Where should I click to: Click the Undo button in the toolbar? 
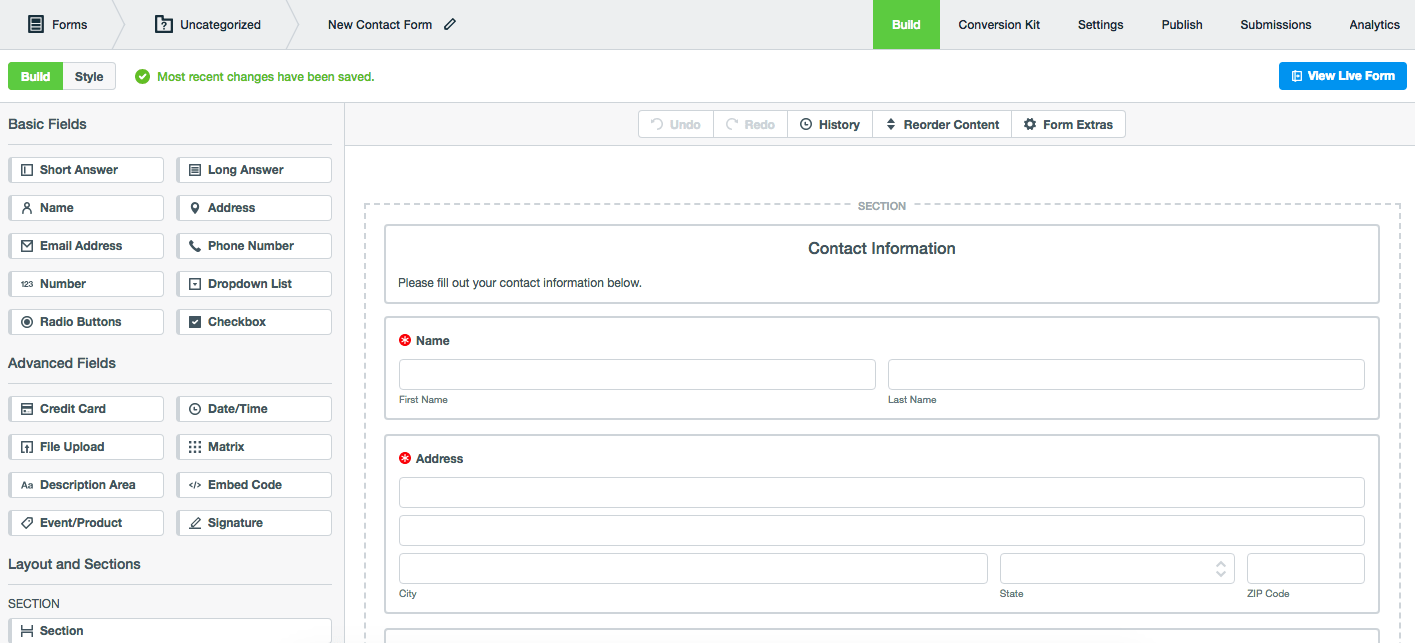675,124
